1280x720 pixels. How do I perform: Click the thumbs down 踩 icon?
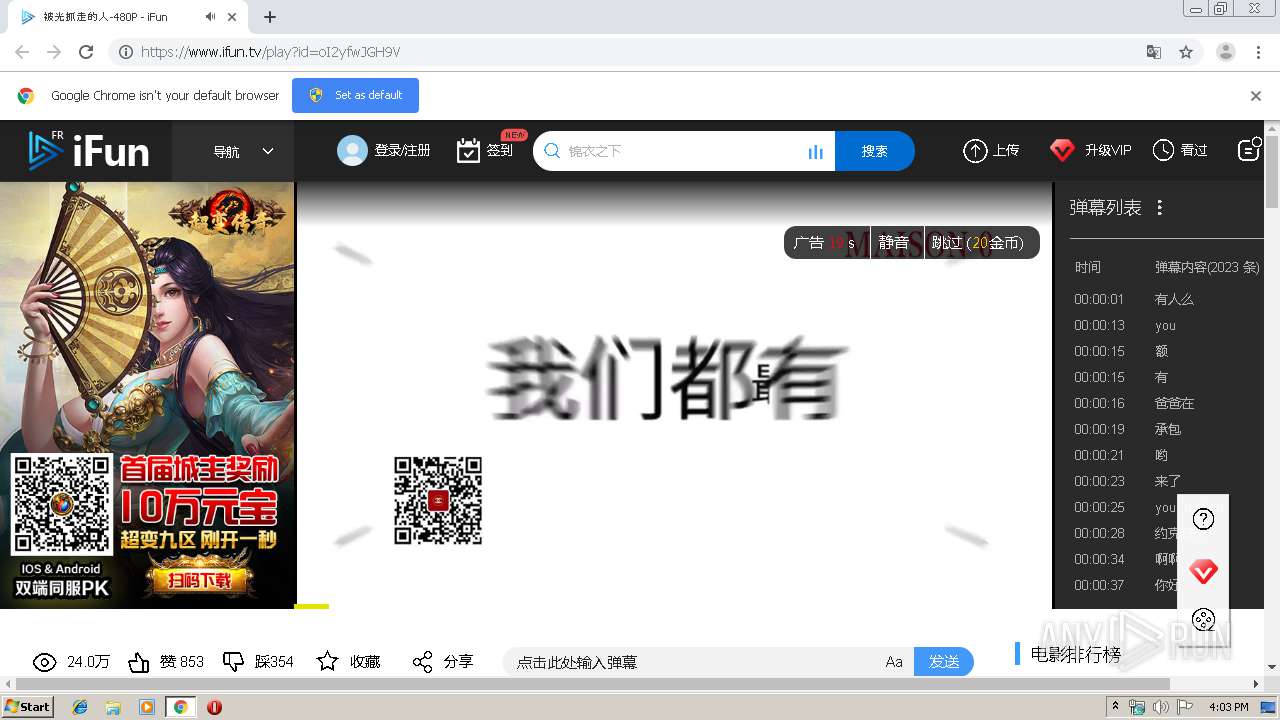click(233, 662)
